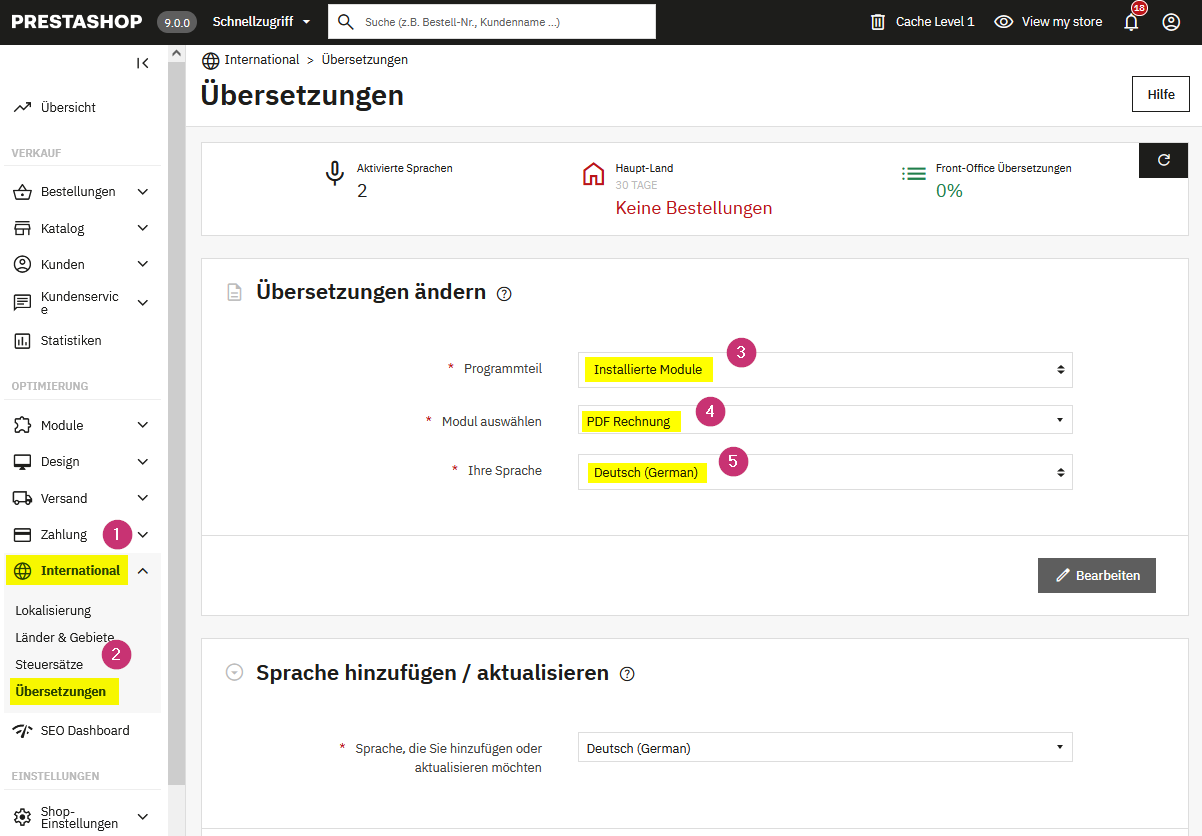The image size is (1202, 836).
Task: Open the Schnellzugriff dropdown
Action: (261, 21)
